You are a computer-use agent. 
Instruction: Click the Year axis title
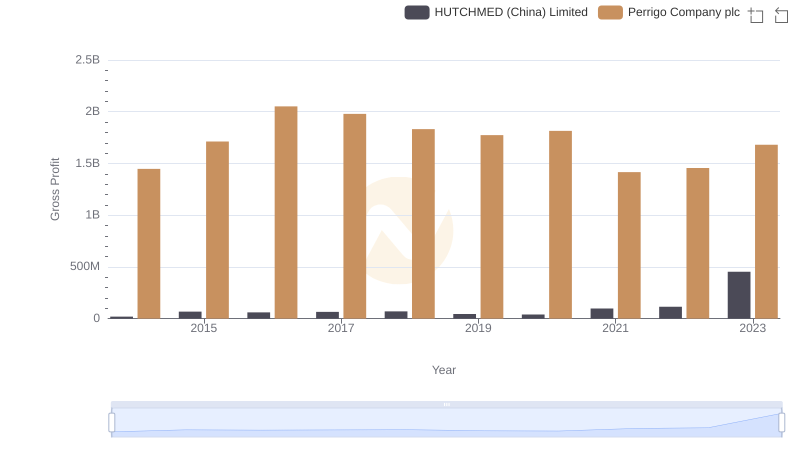tap(444, 370)
